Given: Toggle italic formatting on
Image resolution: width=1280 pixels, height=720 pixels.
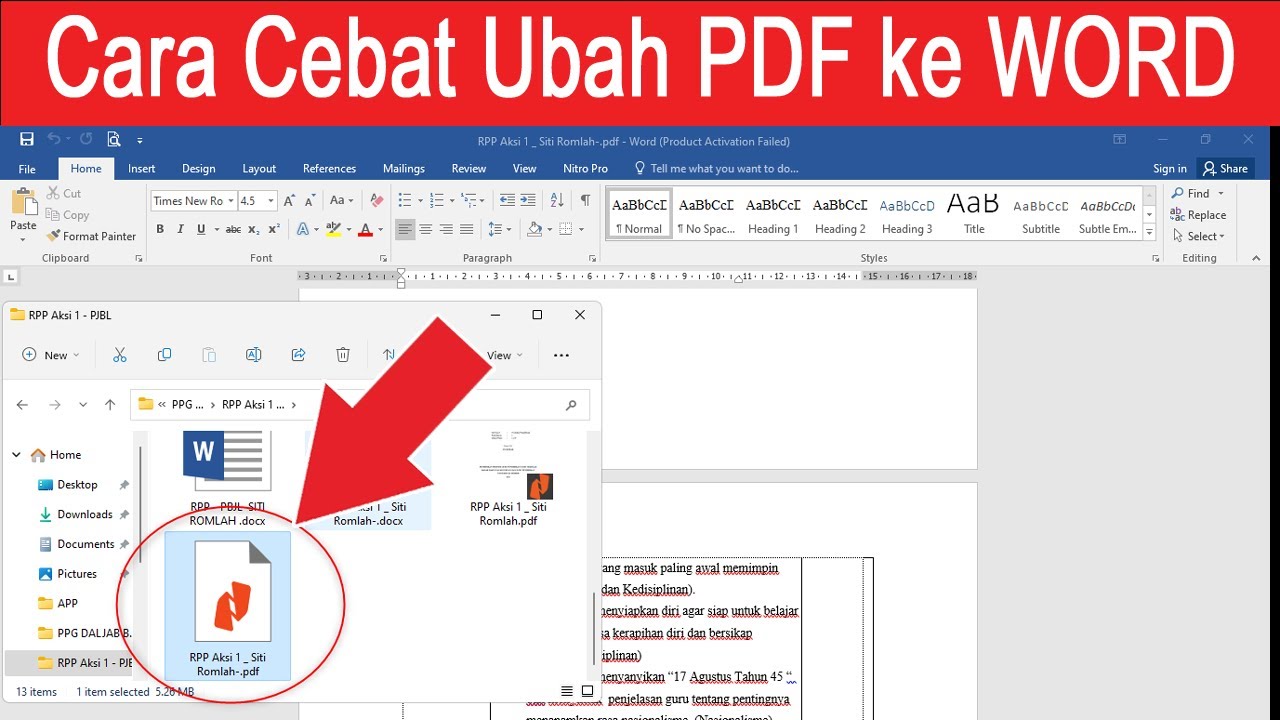Looking at the screenshot, I should (x=181, y=229).
